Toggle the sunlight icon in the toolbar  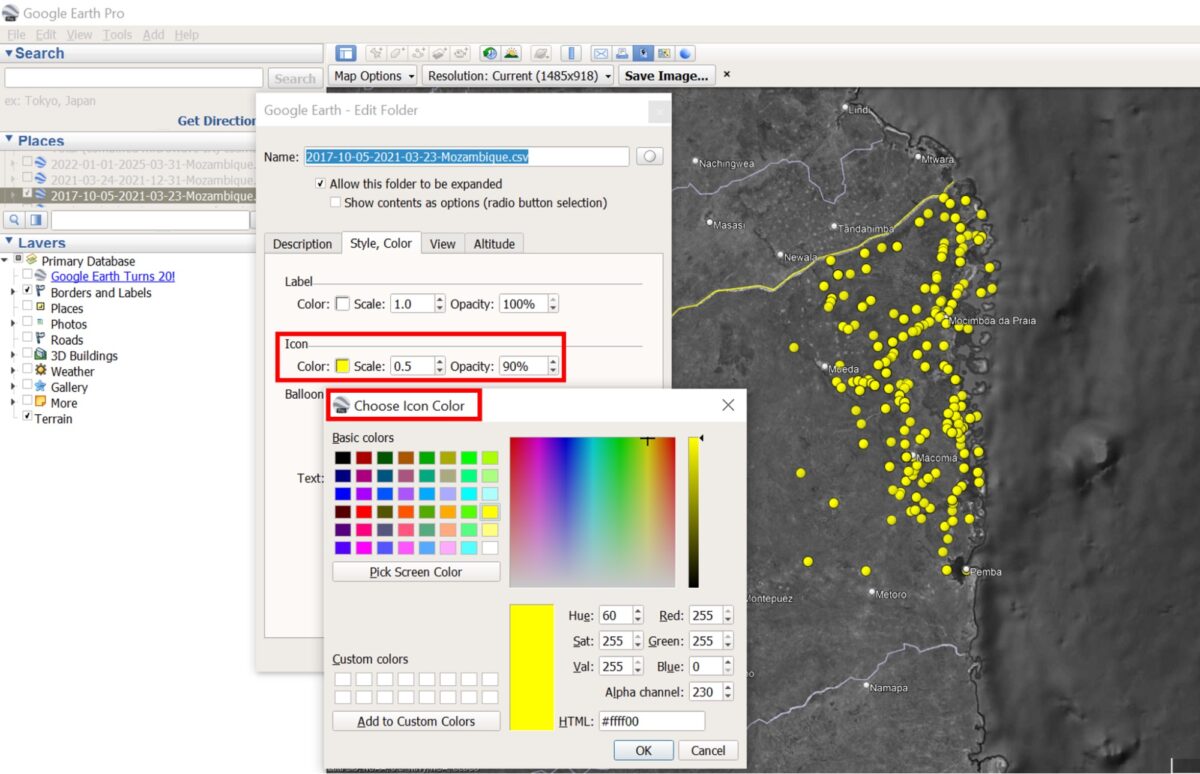[x=511, y=54]
